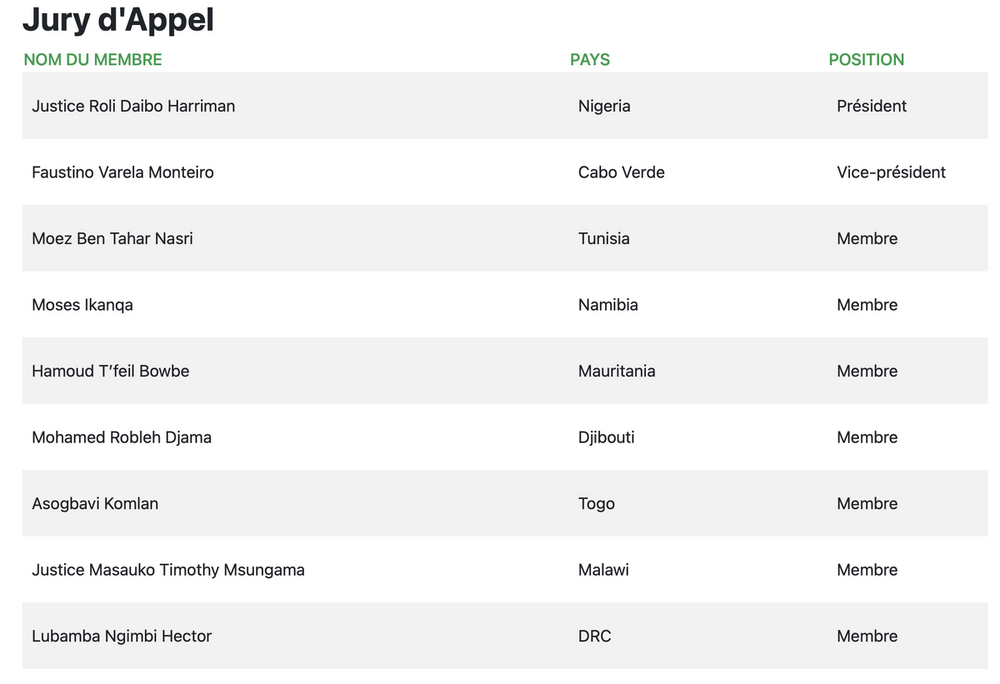Screen dimensions: 1000x684
Task: Select the Moez Ben Tahar Nasri row
Action: point(113,238)
